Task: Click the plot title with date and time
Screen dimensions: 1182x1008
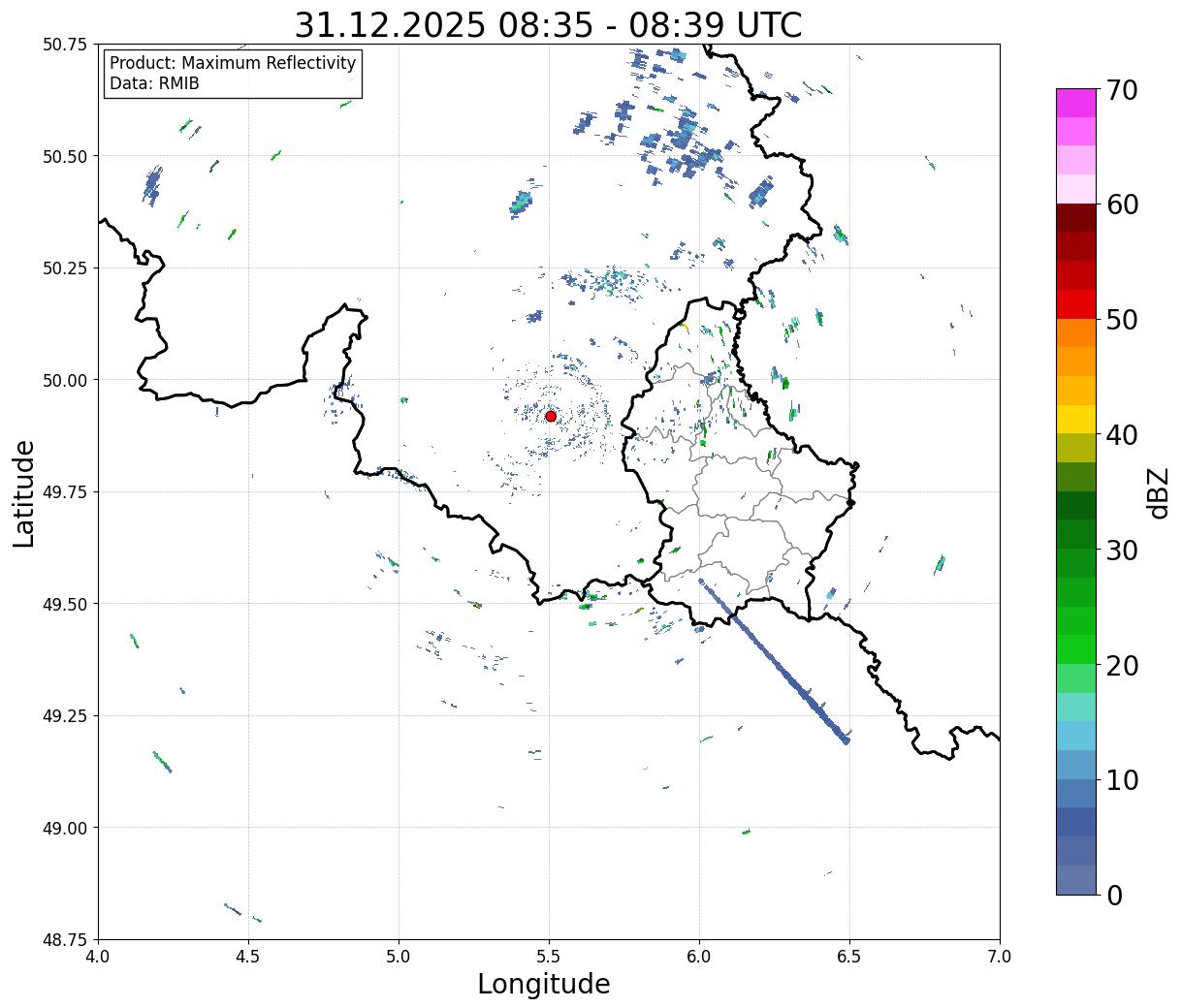Action: point(548,24)
